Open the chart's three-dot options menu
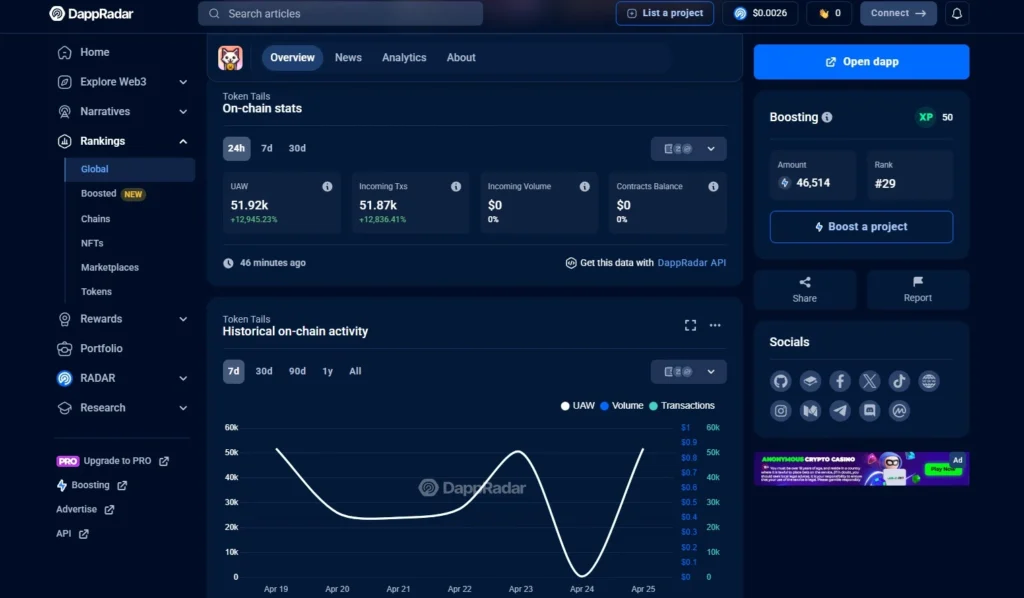1024x598 pixels. tap(715, 325)
